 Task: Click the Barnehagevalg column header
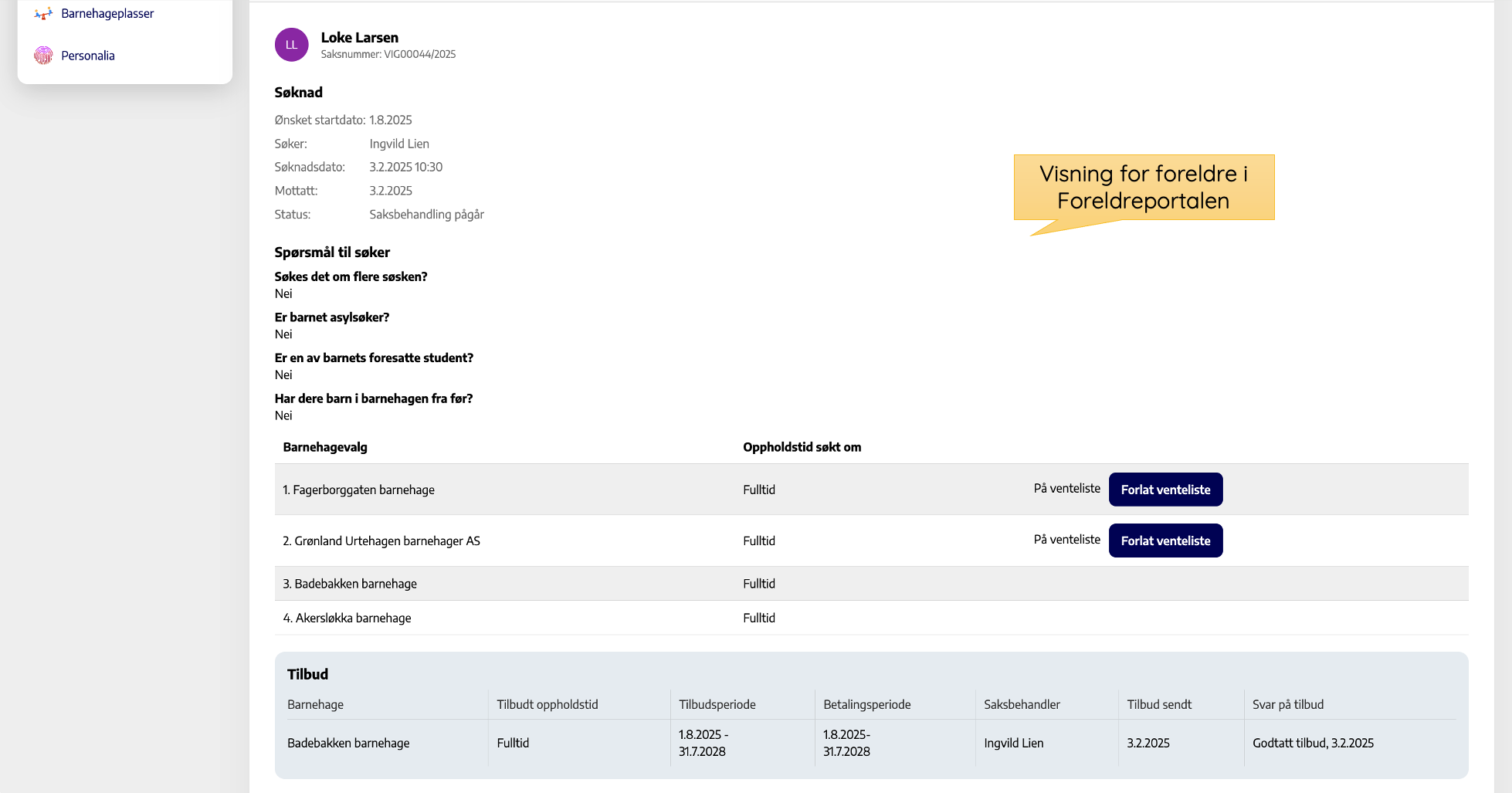[x=325, y=447]
